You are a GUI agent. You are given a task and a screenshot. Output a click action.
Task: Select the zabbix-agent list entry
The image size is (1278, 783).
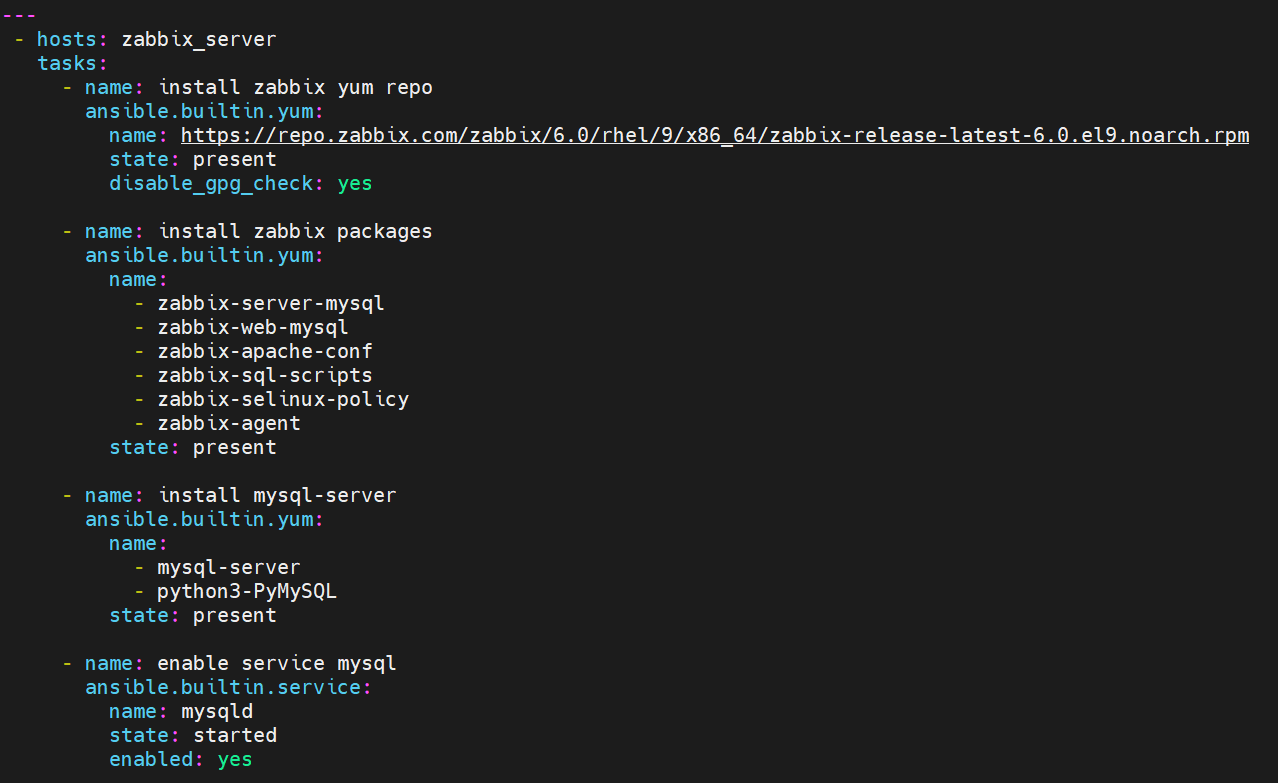click(x=229, y=424)
